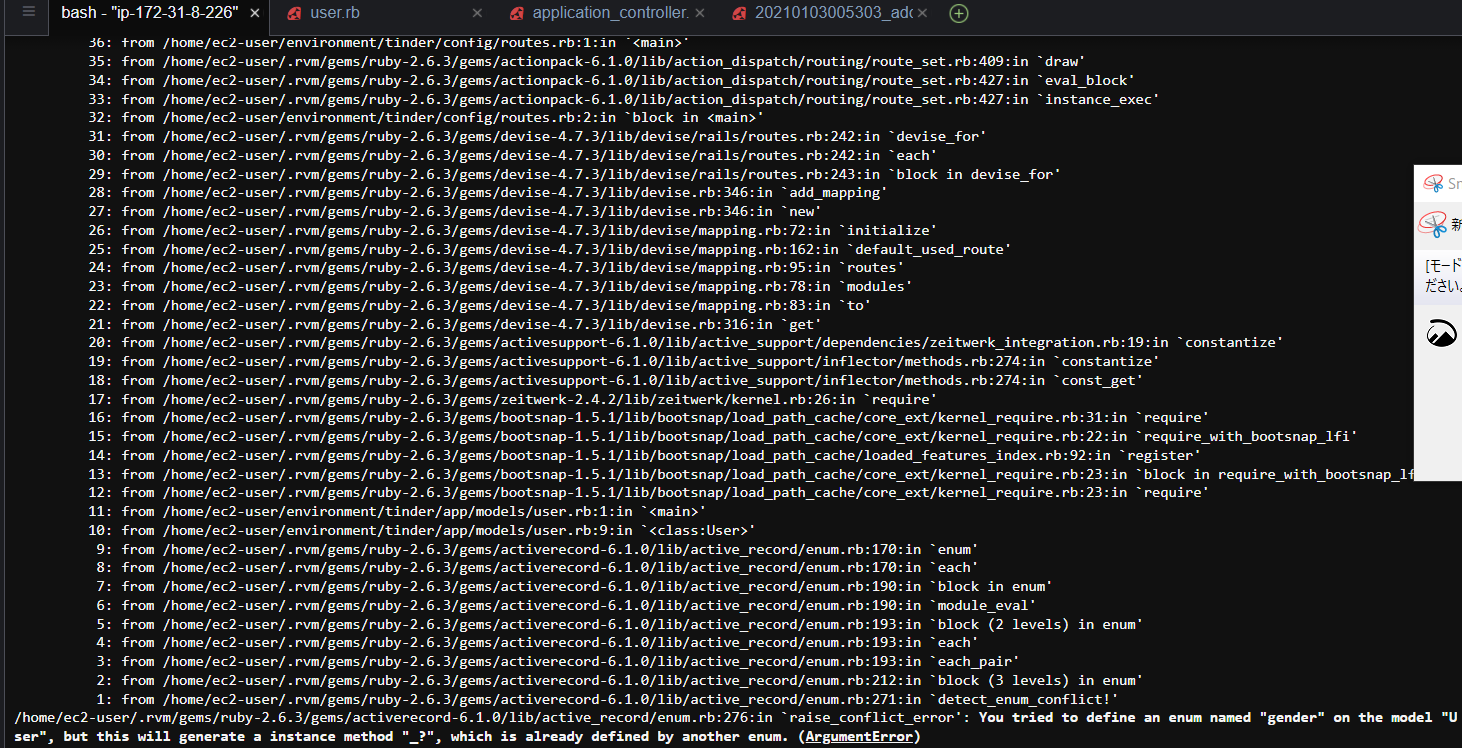Close the bash terminal tab
Viewport: 1462px width, 748px height.
(x=255, y=13)
